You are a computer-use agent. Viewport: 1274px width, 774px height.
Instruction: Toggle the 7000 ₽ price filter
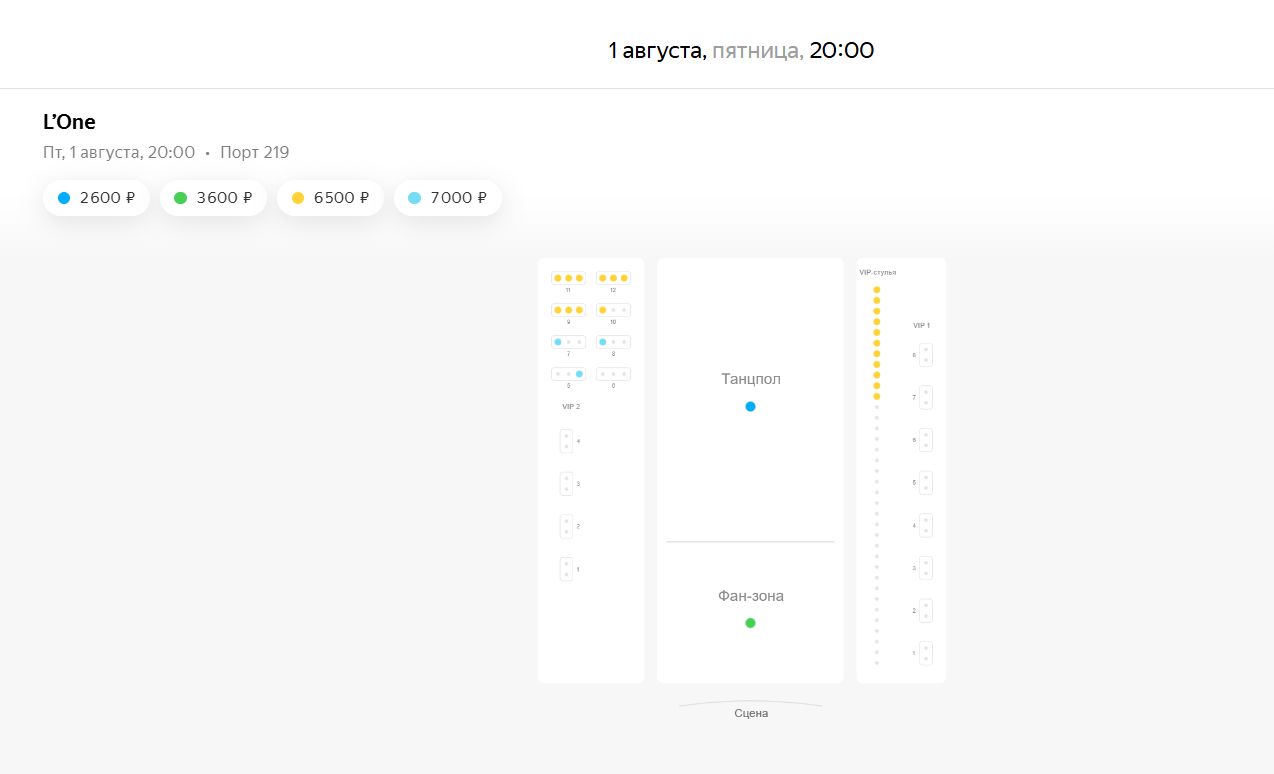447,198
